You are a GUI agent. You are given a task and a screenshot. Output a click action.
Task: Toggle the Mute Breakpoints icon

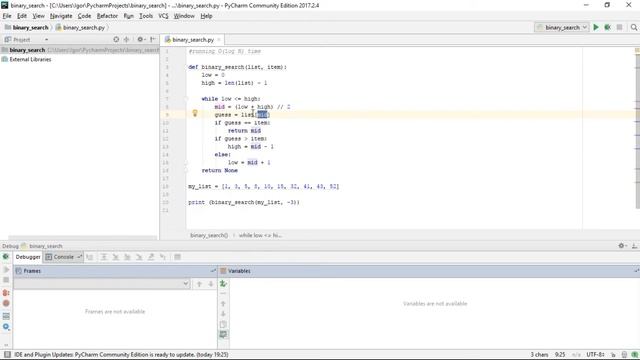(6, 303)
